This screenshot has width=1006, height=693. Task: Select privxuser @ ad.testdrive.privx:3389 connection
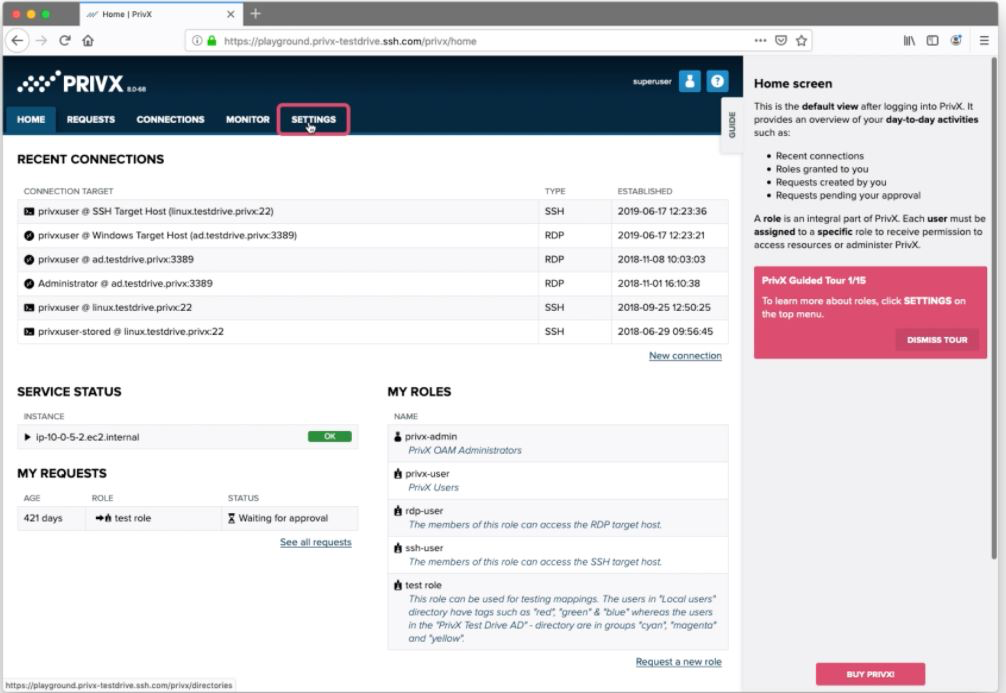115,259
